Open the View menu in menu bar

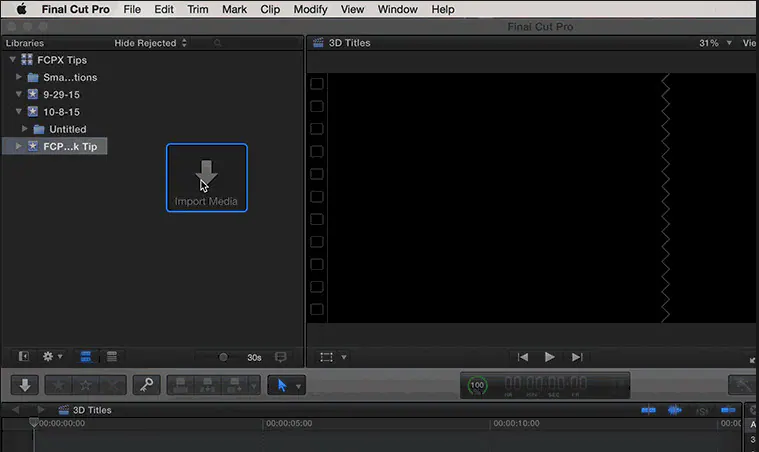click(352, 9)
